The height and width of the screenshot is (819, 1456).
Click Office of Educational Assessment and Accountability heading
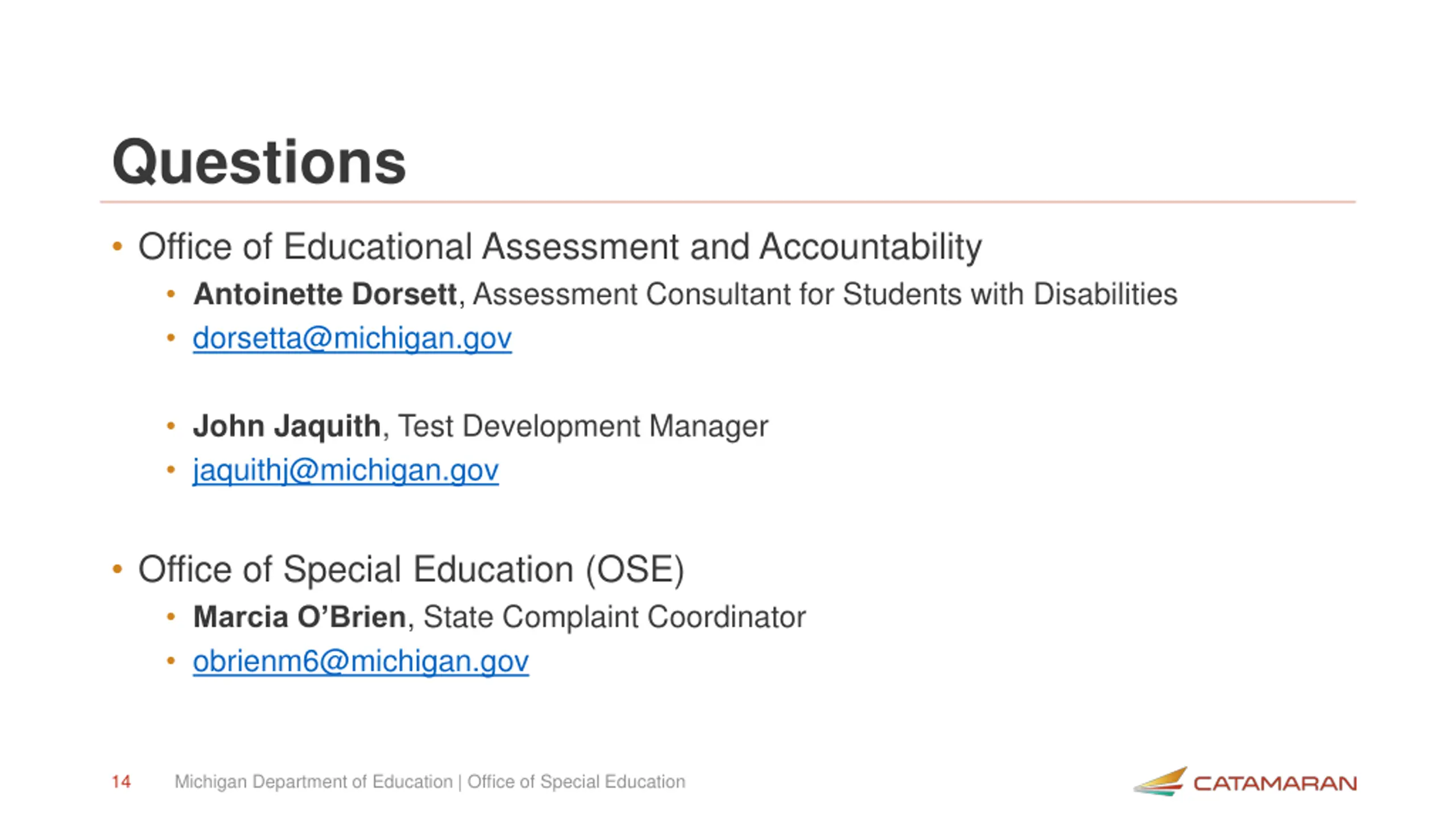(x=560, y=247)
